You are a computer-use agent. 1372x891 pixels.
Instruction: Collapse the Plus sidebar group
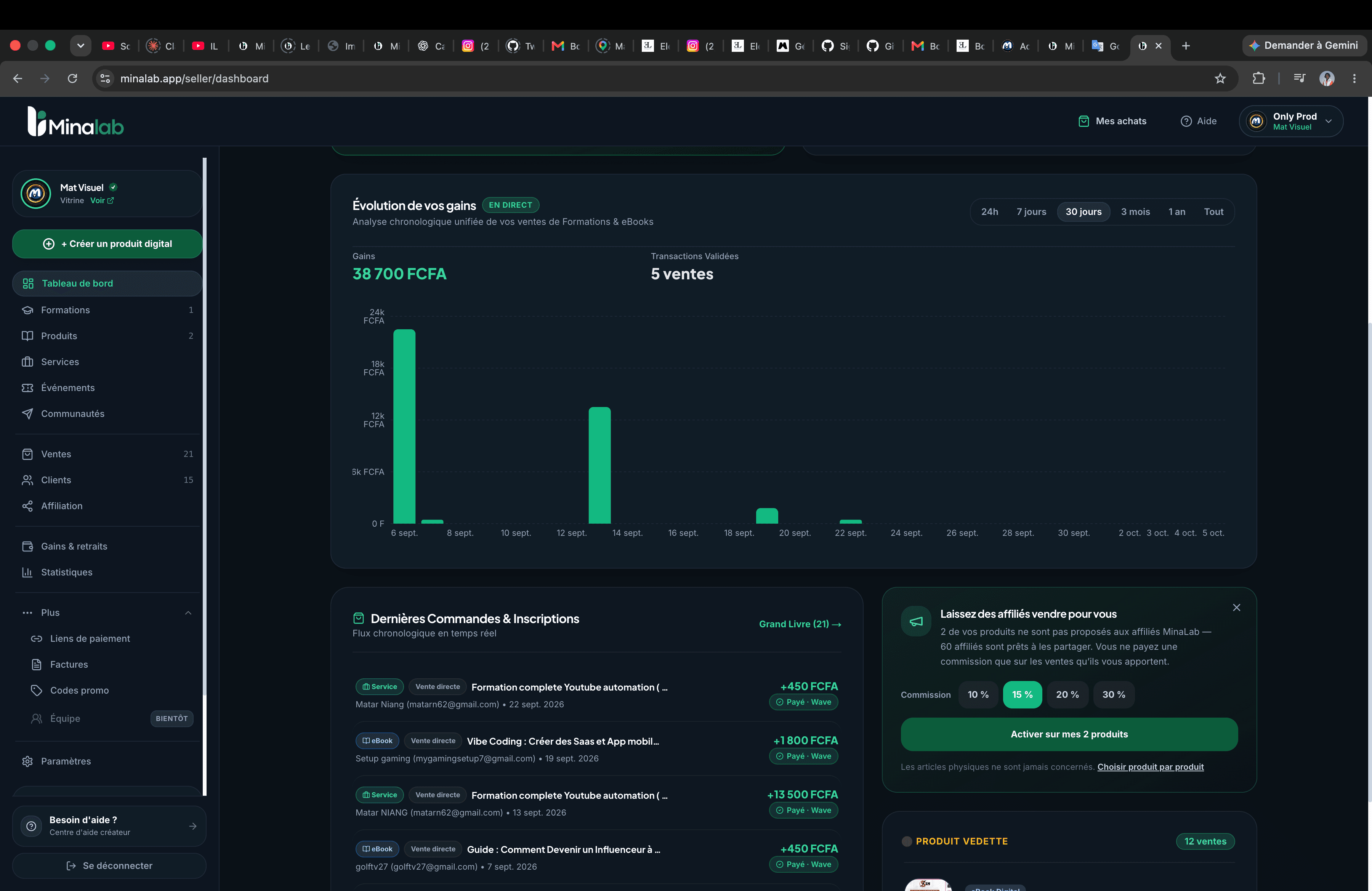click(107, 613)
